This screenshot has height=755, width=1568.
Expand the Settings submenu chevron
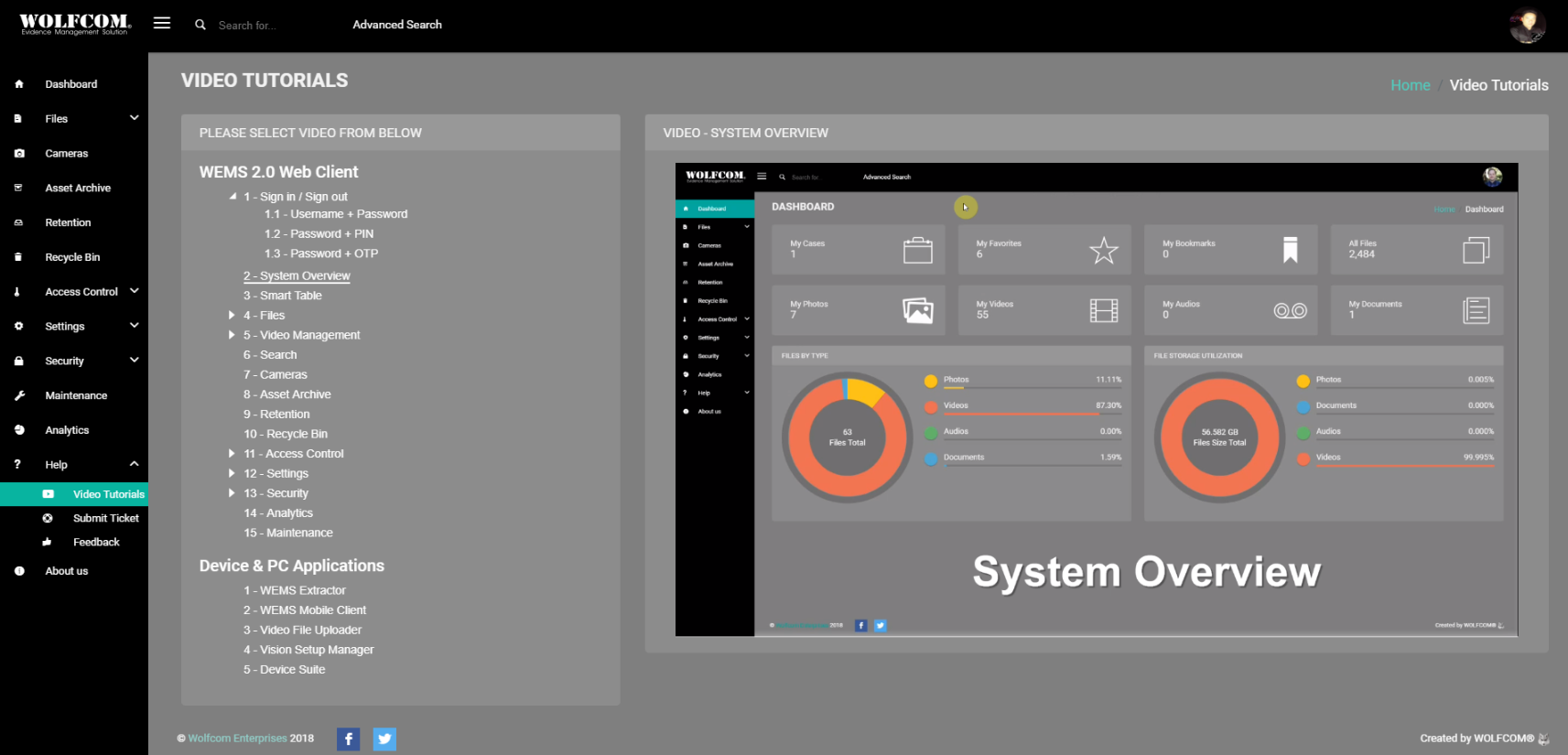(x=135, y=326)
